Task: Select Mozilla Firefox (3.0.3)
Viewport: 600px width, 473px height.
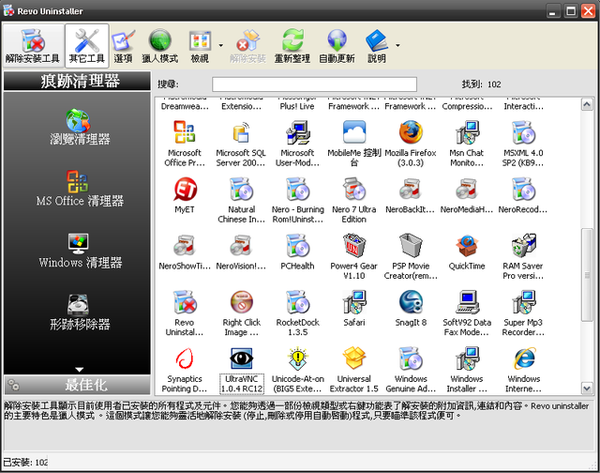Action: click(411, 144)
